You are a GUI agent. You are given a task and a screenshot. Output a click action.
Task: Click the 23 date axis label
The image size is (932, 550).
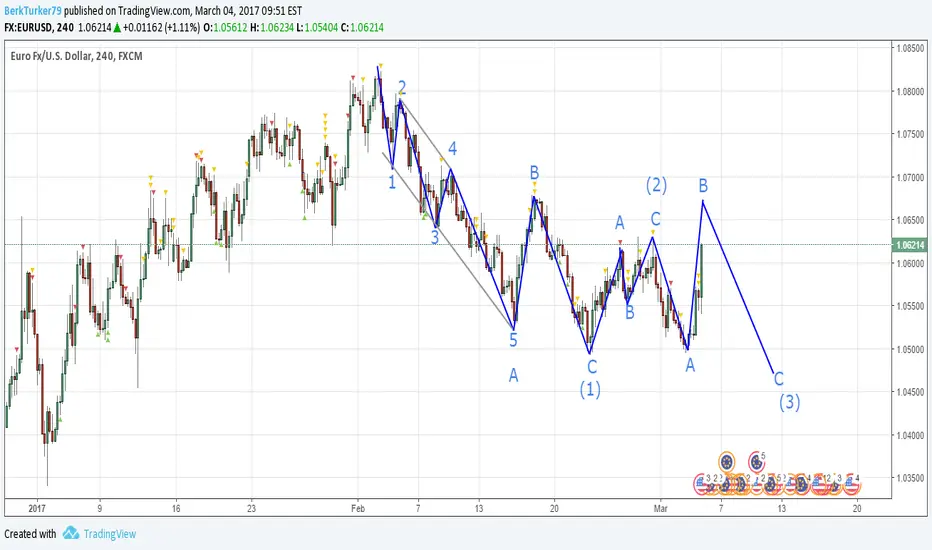coord(251,508)
